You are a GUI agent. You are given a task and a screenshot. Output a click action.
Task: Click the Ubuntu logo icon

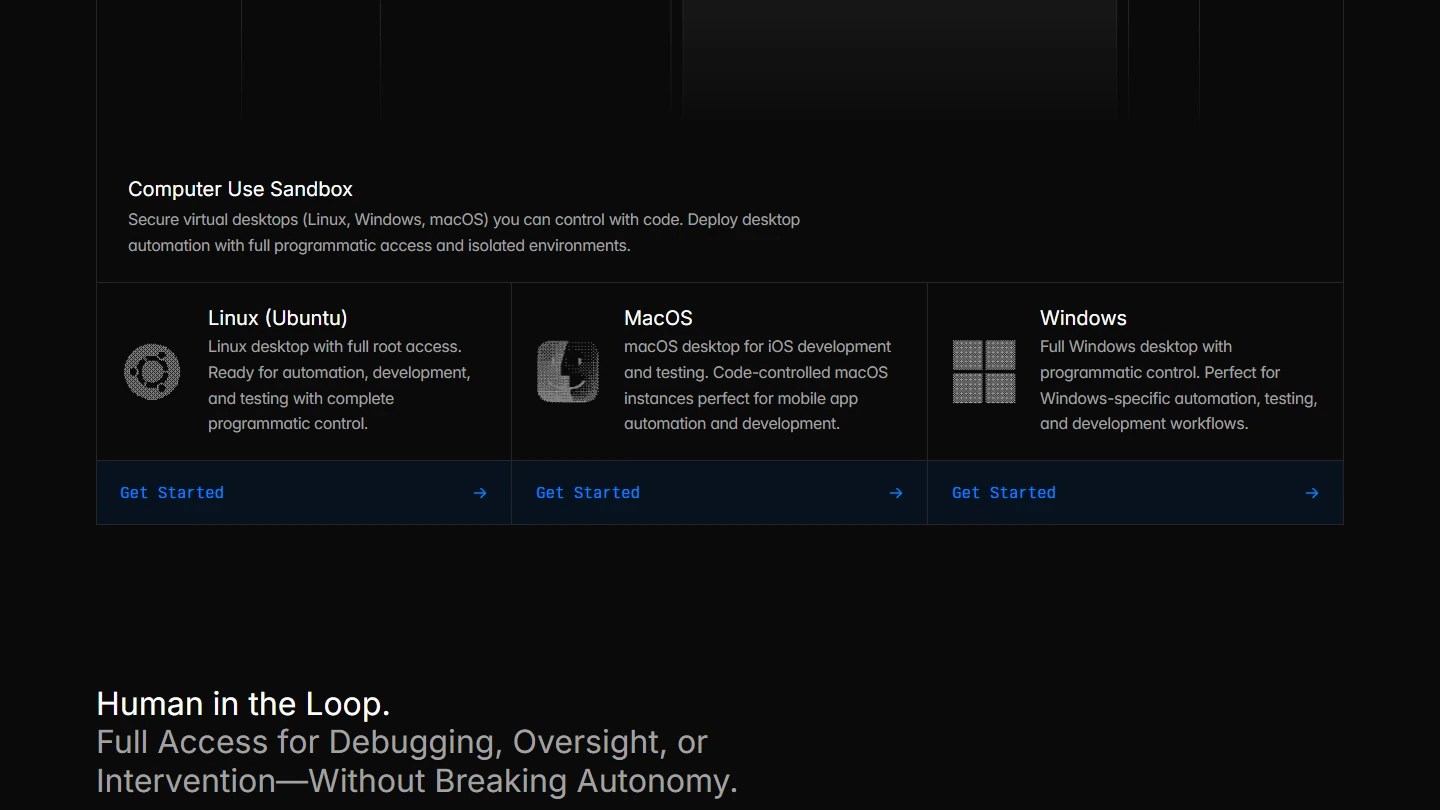tap(152, 372)
